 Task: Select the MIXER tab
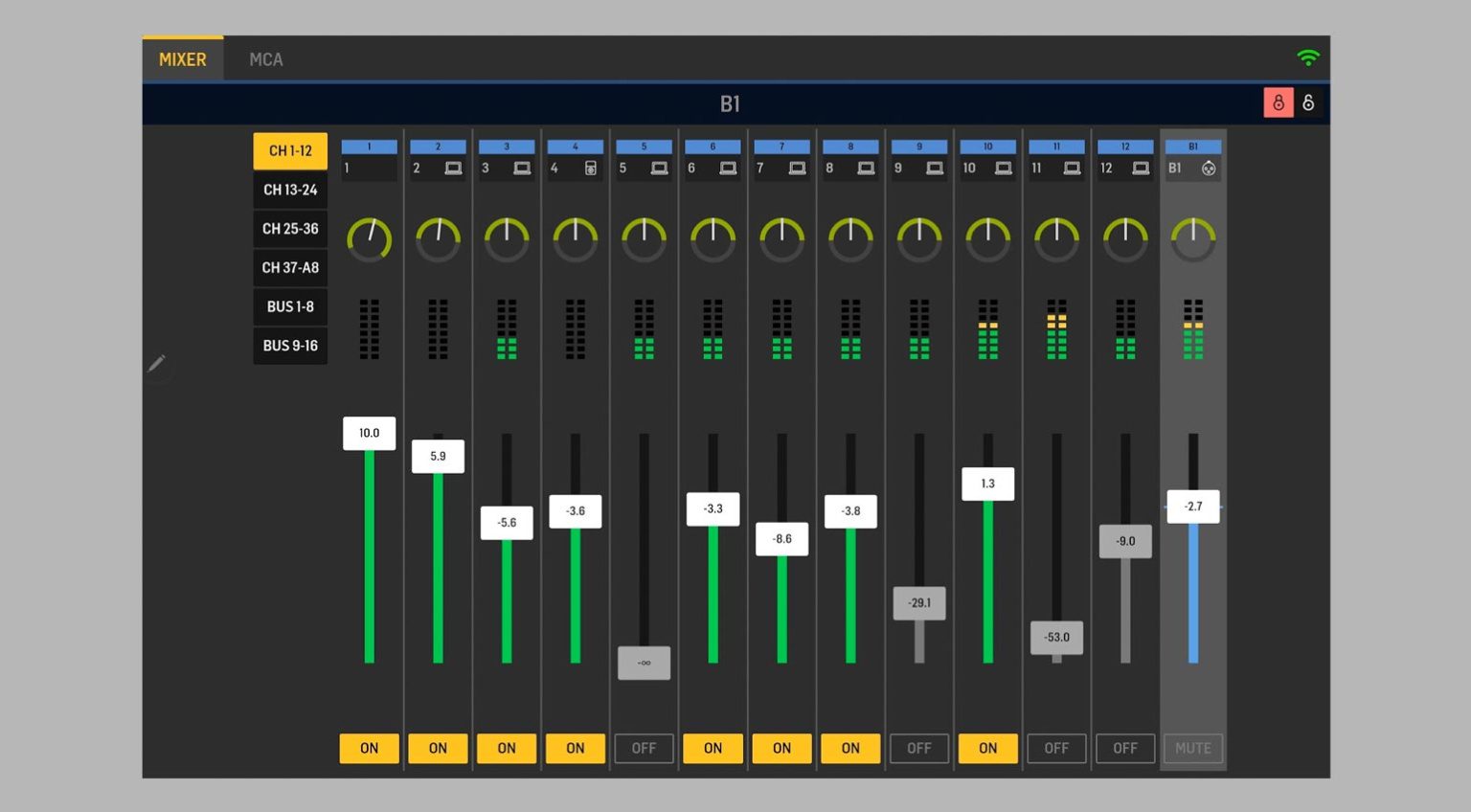click(182, 59)
